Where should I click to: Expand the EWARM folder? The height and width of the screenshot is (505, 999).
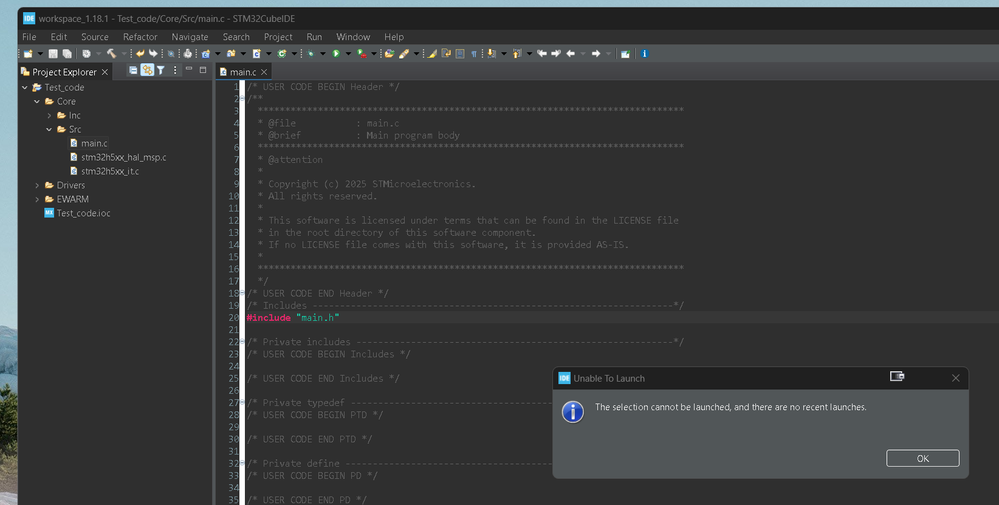pos(37,199)
